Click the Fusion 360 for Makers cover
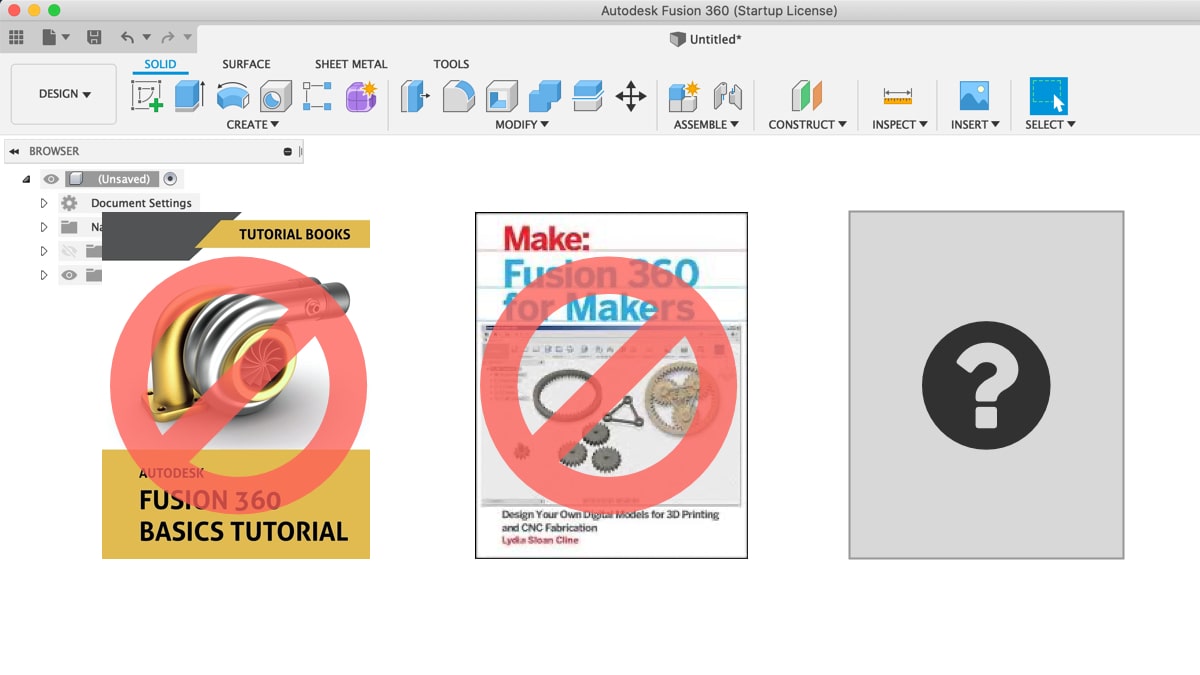This screenshot has height=675, width=1200. [611, 385]
